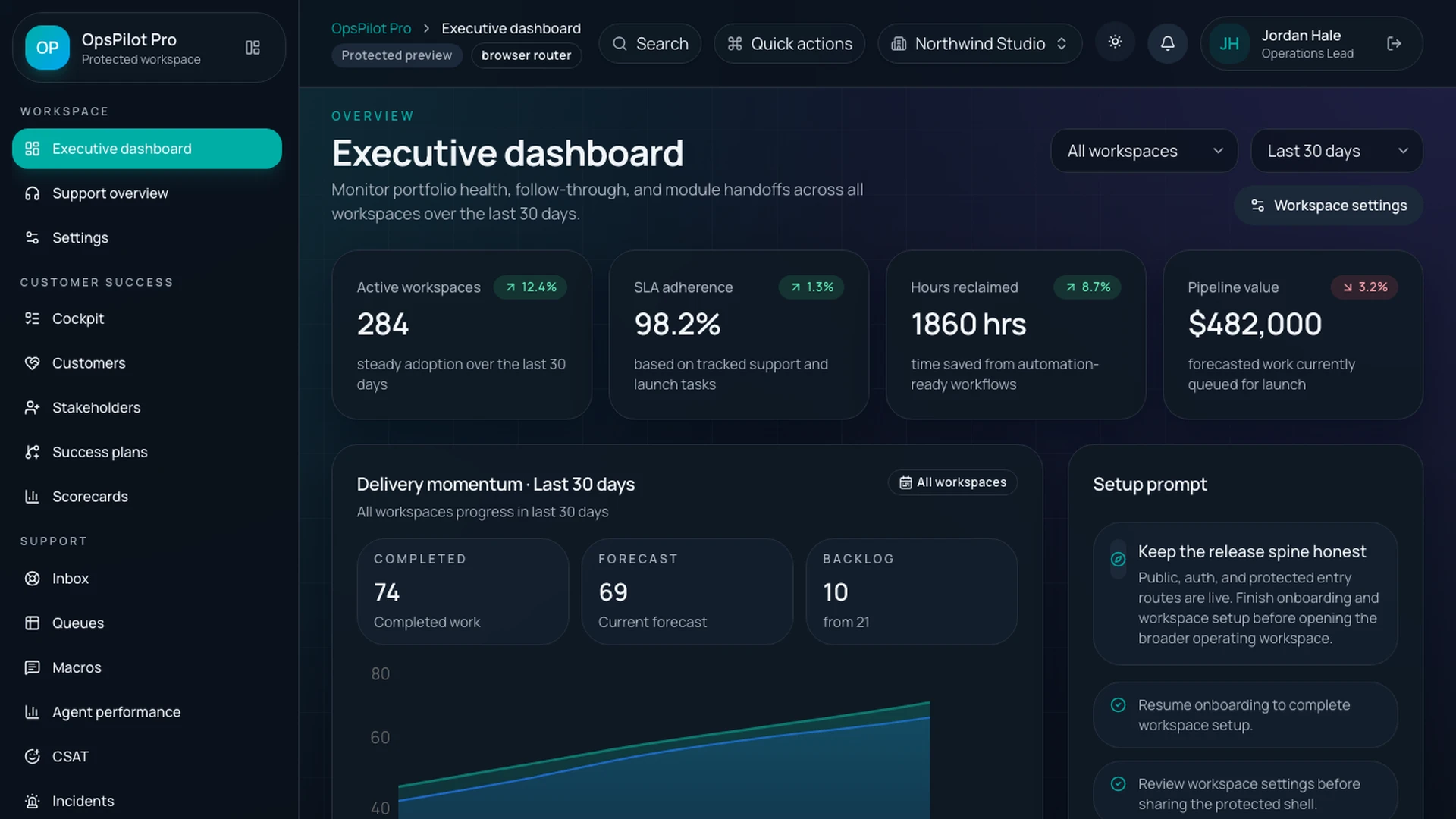
Task: Open the All workspaces dropdown
Action: tap(1144, 151)
